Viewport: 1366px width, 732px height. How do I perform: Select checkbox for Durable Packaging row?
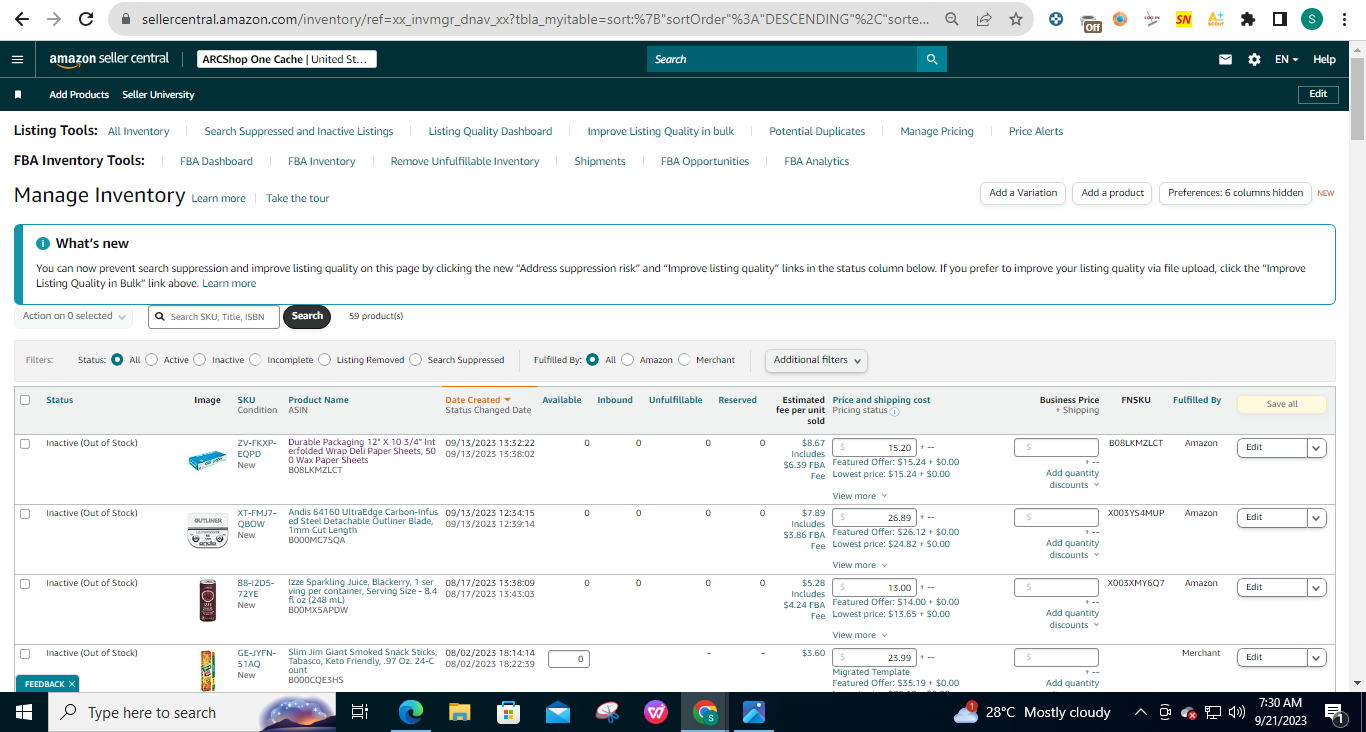click(25, 443)
